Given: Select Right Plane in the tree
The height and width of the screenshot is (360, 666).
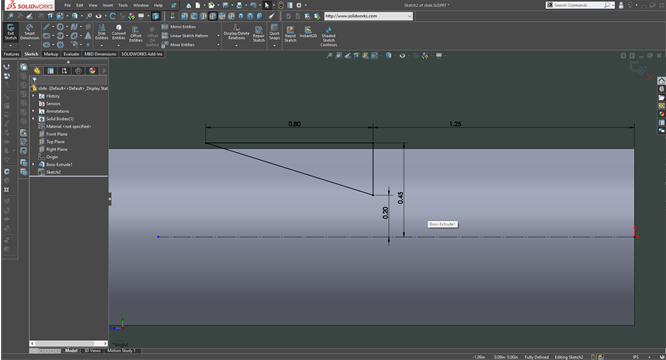Looking at the screenshot, I should tap(53, 149).
